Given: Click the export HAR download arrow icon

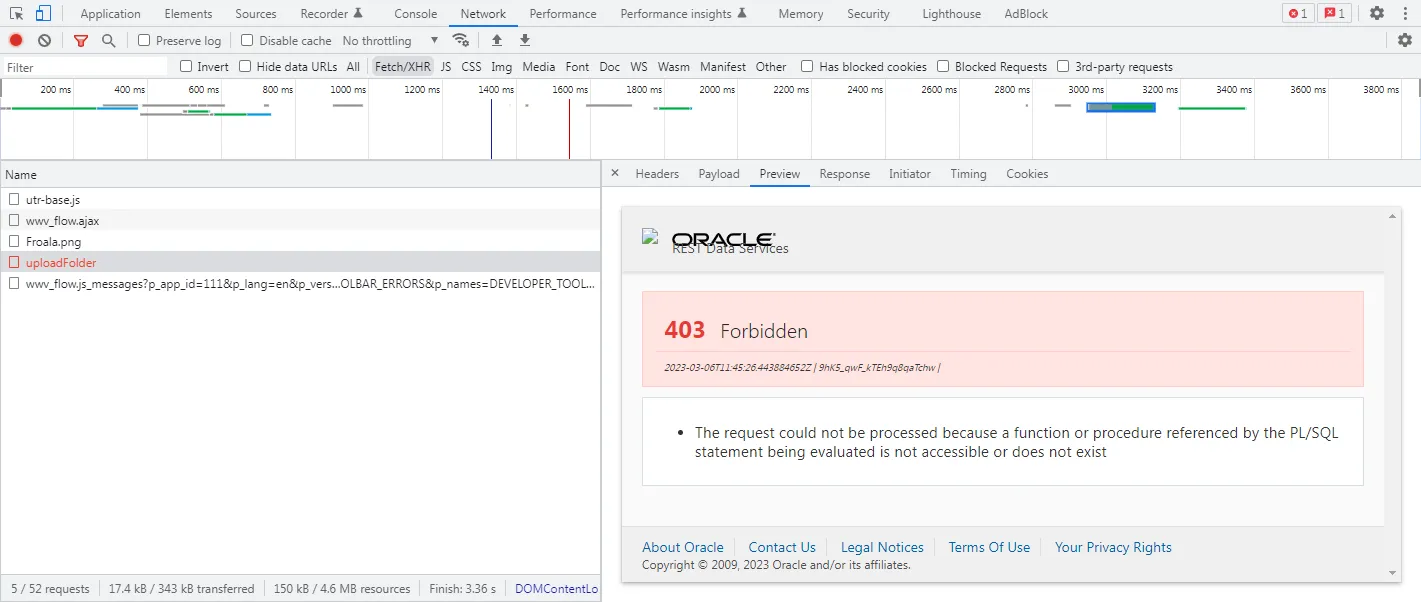Looking at the screenshot, I should coord(525,40).
